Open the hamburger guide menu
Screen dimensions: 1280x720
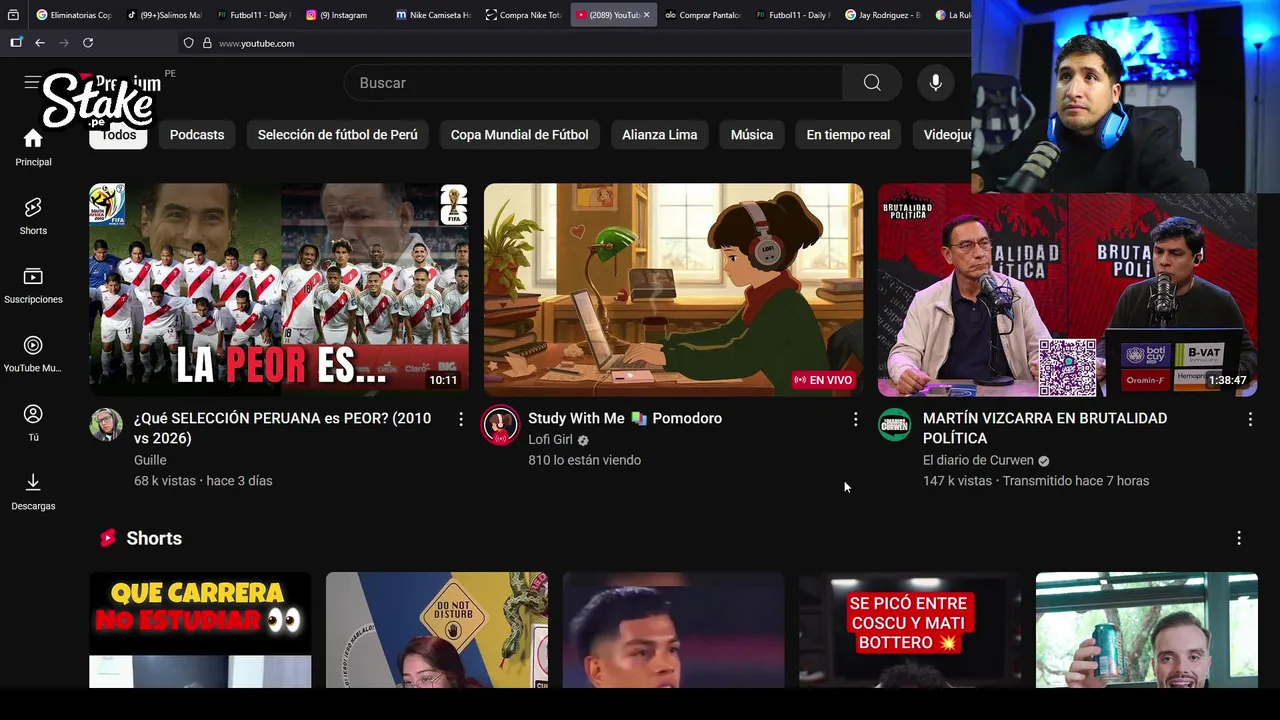click(x=32, y=83)
